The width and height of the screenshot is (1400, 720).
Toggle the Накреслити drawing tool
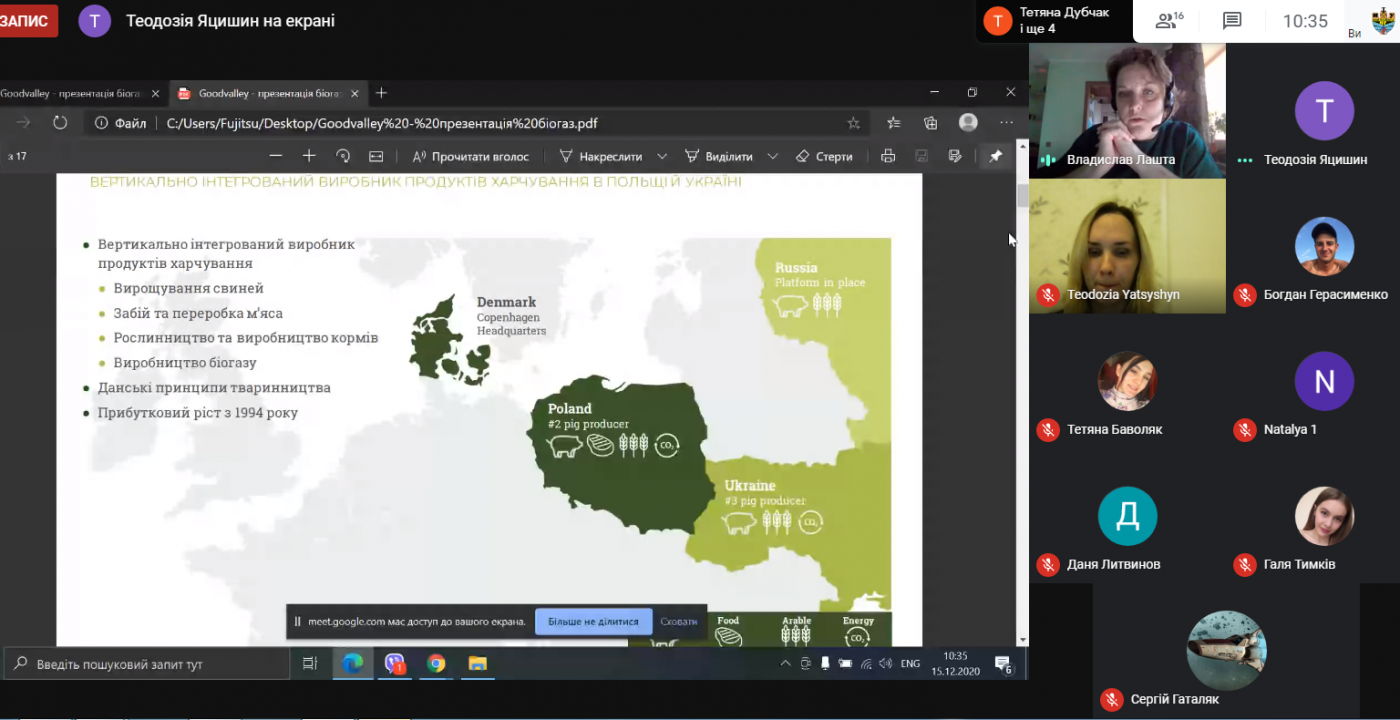click(601, 156)
